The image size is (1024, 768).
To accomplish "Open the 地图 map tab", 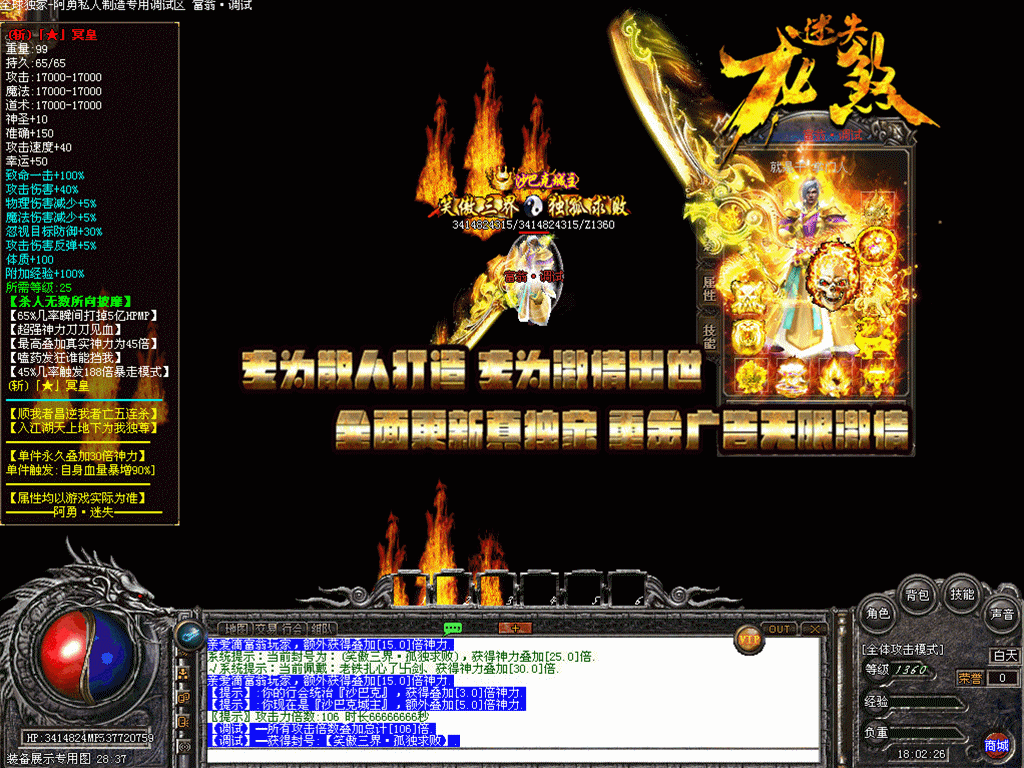I will tap(237, 629).
